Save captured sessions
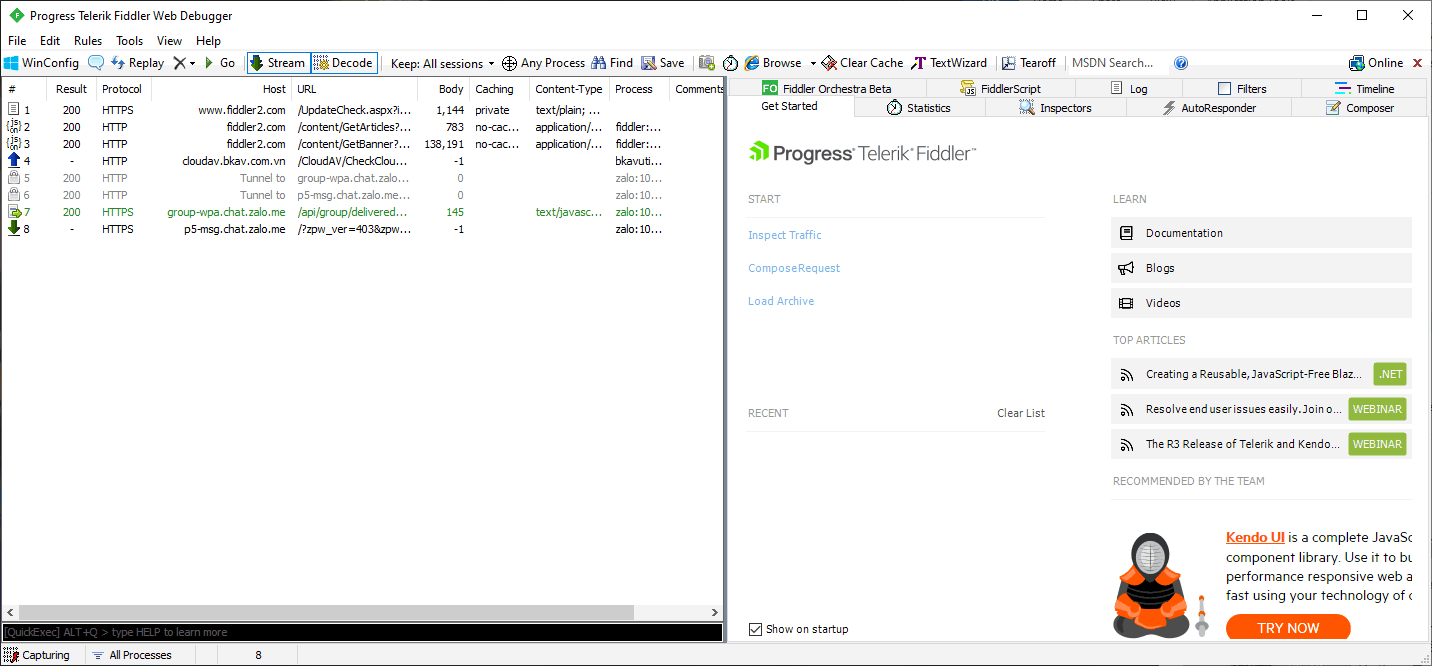1432x666 pixels. point(662,62)
